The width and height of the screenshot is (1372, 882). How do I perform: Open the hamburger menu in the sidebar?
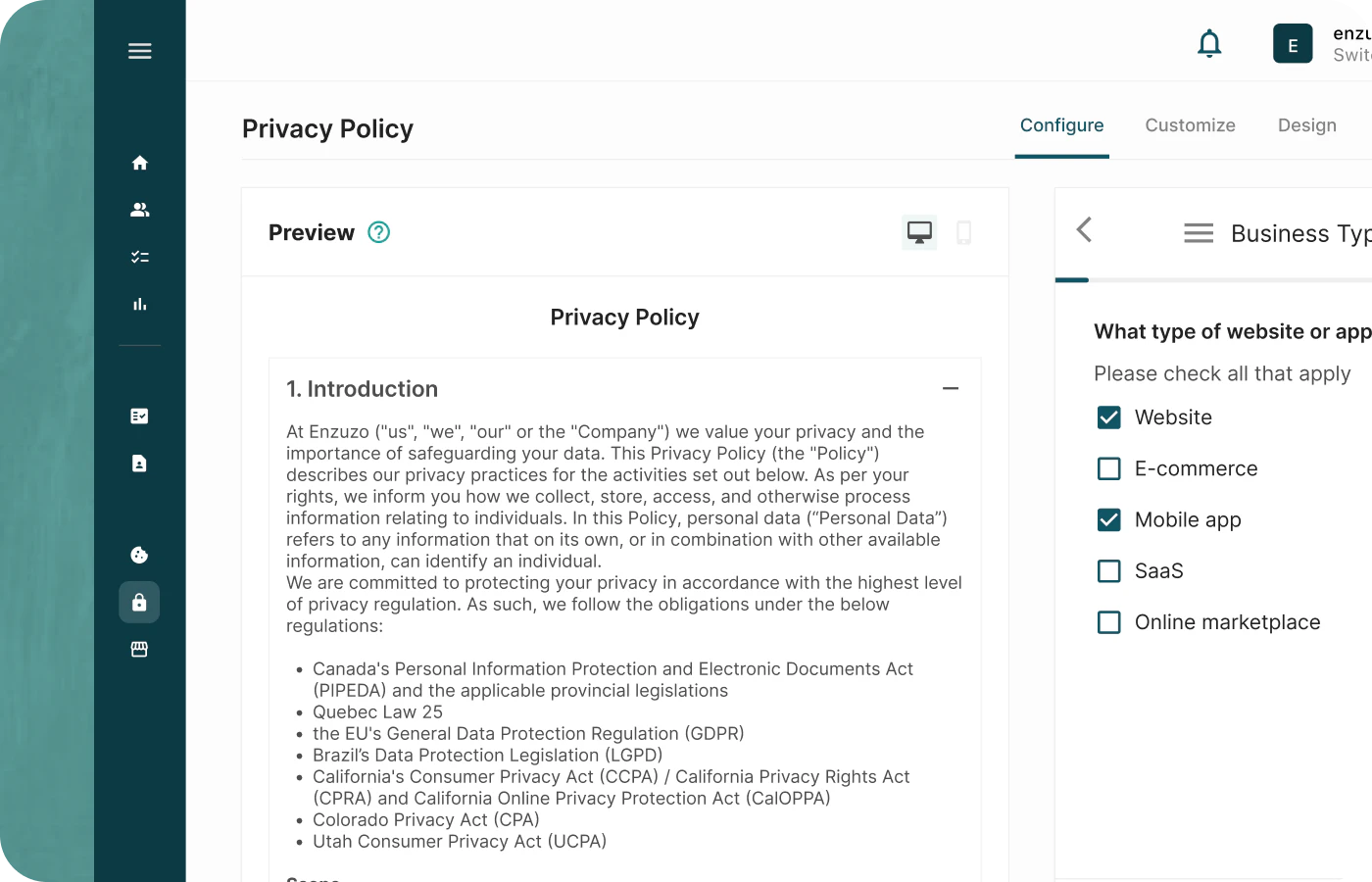click(139, 51)
